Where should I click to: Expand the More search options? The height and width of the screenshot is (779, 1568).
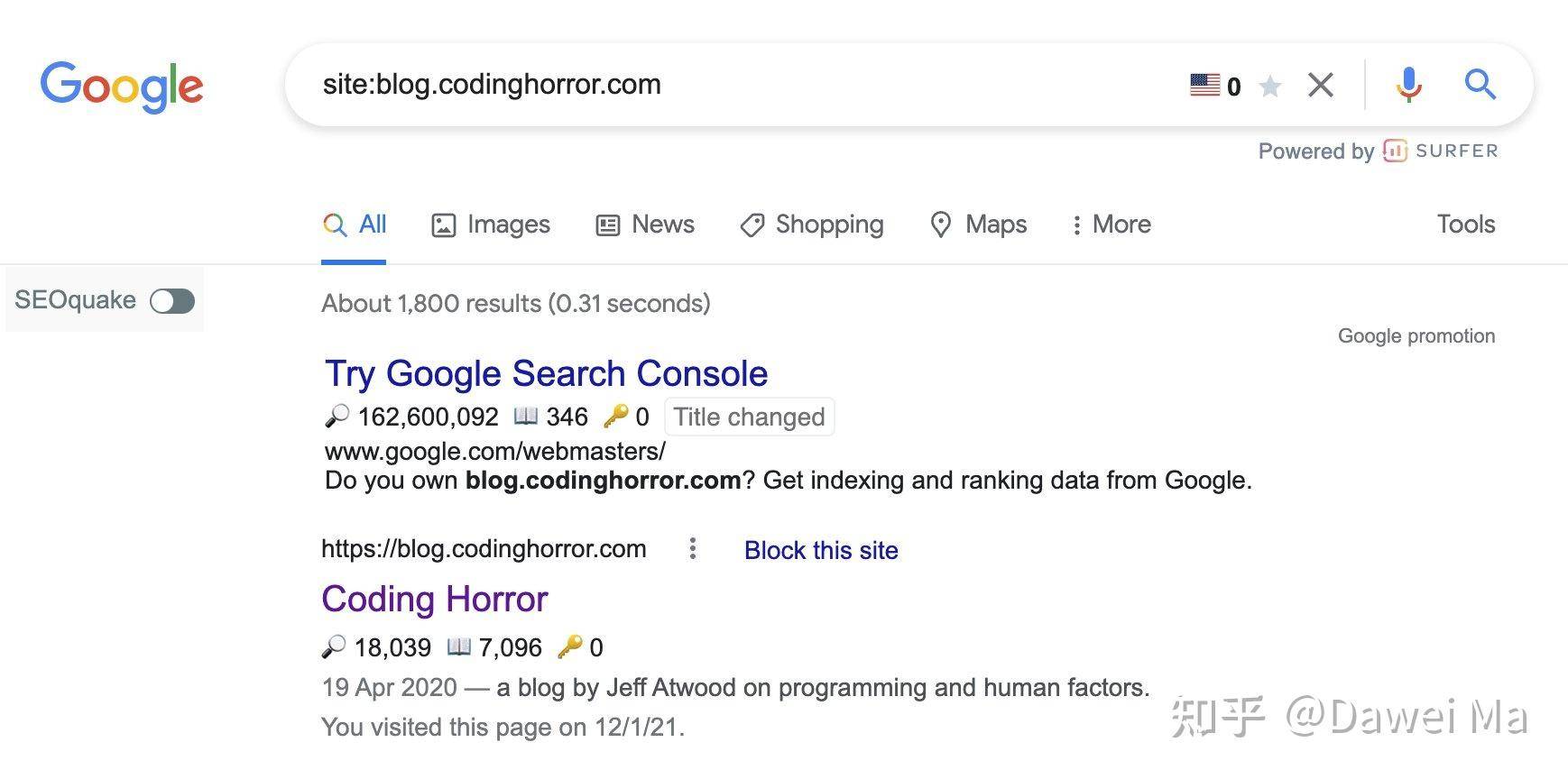pyautogui.click(x=1111, y=224)
